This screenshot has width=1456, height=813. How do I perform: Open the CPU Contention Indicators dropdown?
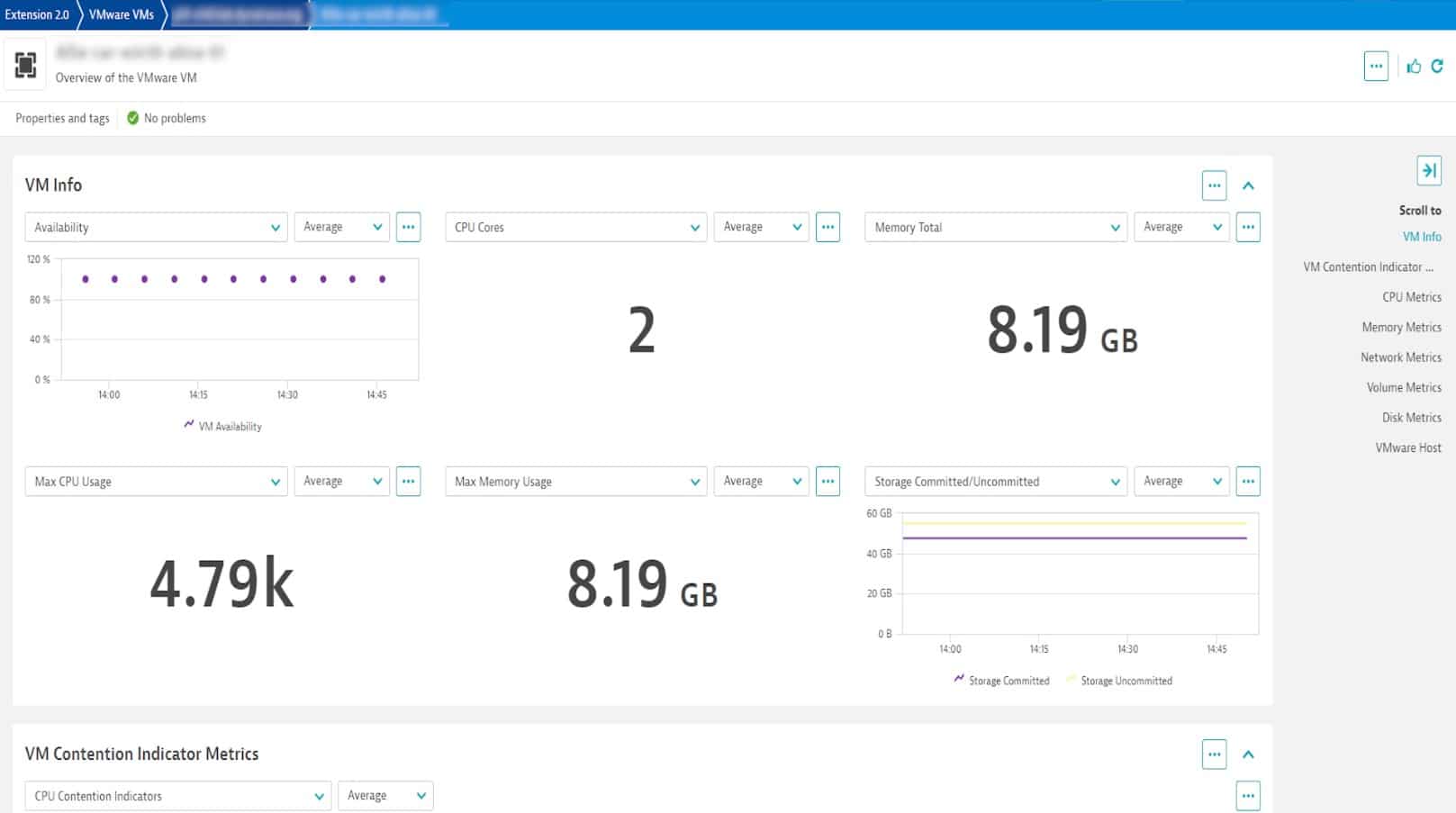(x=177, y=796)
